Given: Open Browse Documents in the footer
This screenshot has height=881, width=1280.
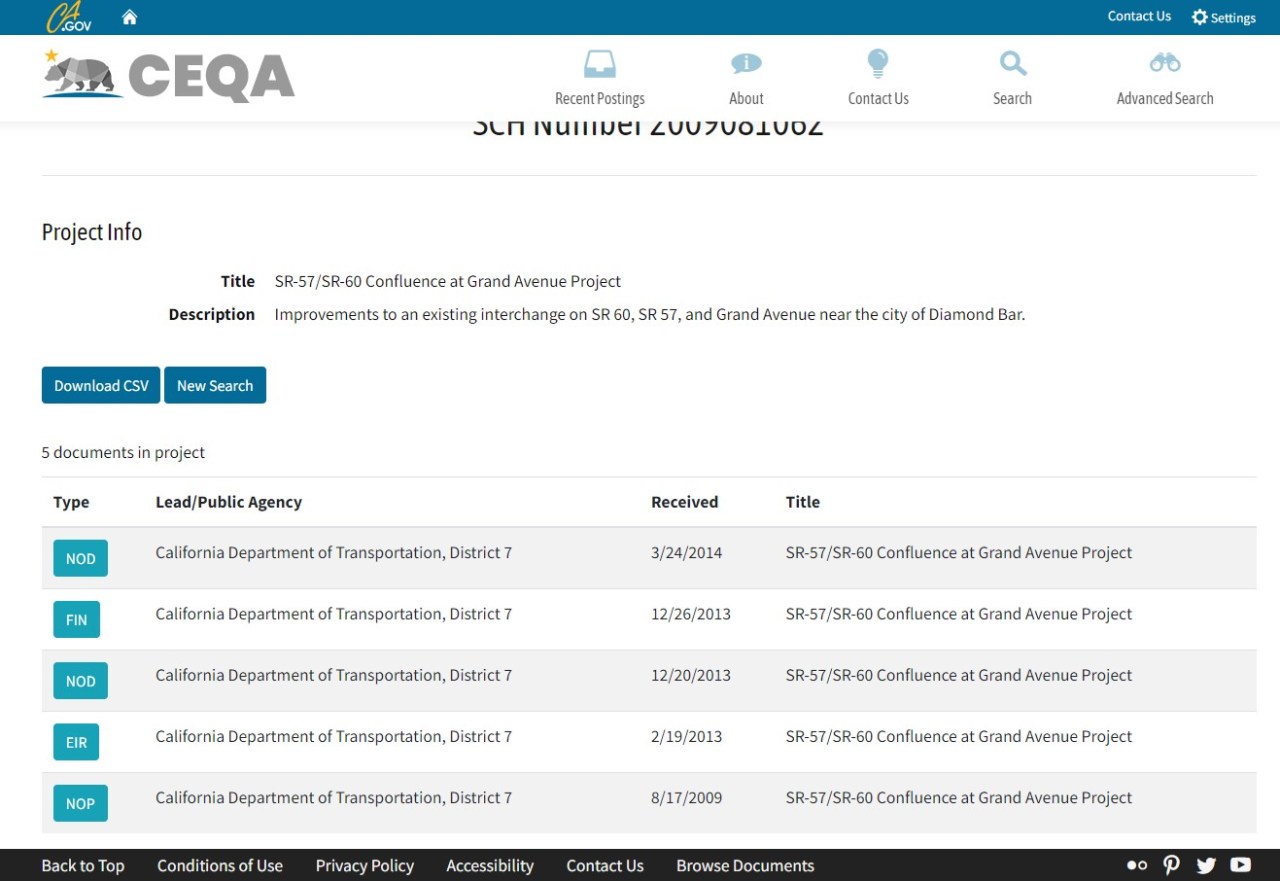Looking at the screenshot, I should point(744,865).
